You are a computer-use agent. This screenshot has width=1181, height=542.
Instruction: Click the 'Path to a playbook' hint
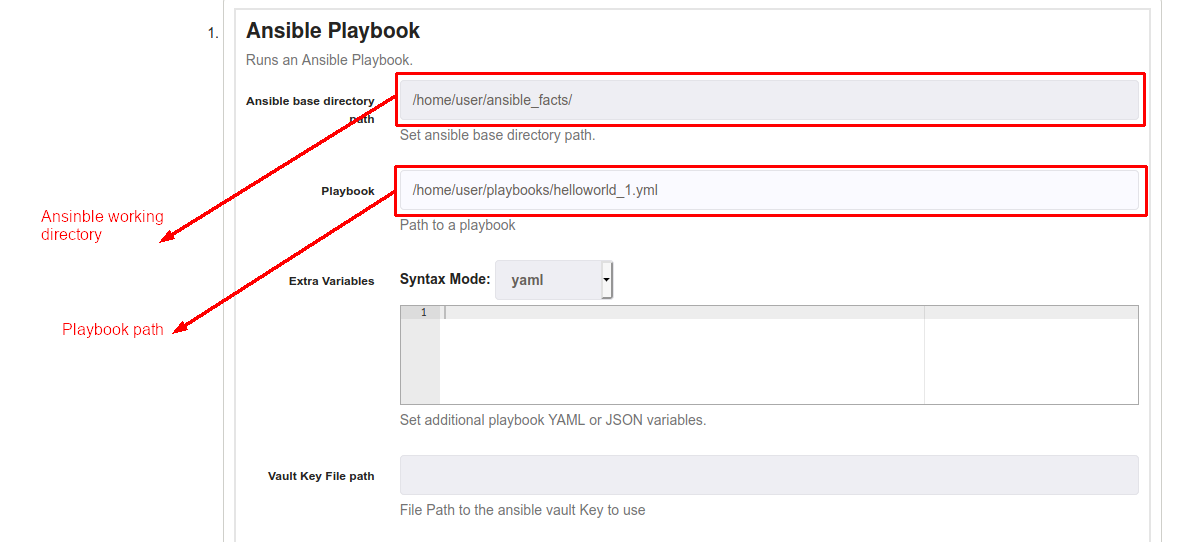coord(458,225)
